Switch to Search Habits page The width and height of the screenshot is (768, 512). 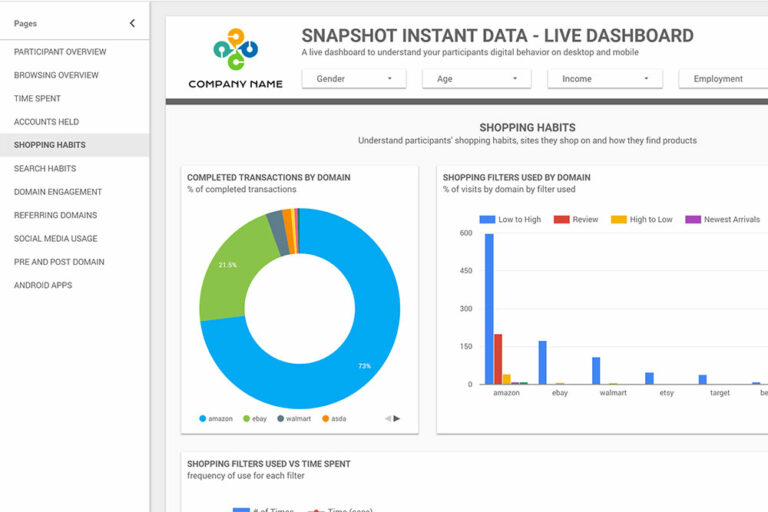[45, 169]
